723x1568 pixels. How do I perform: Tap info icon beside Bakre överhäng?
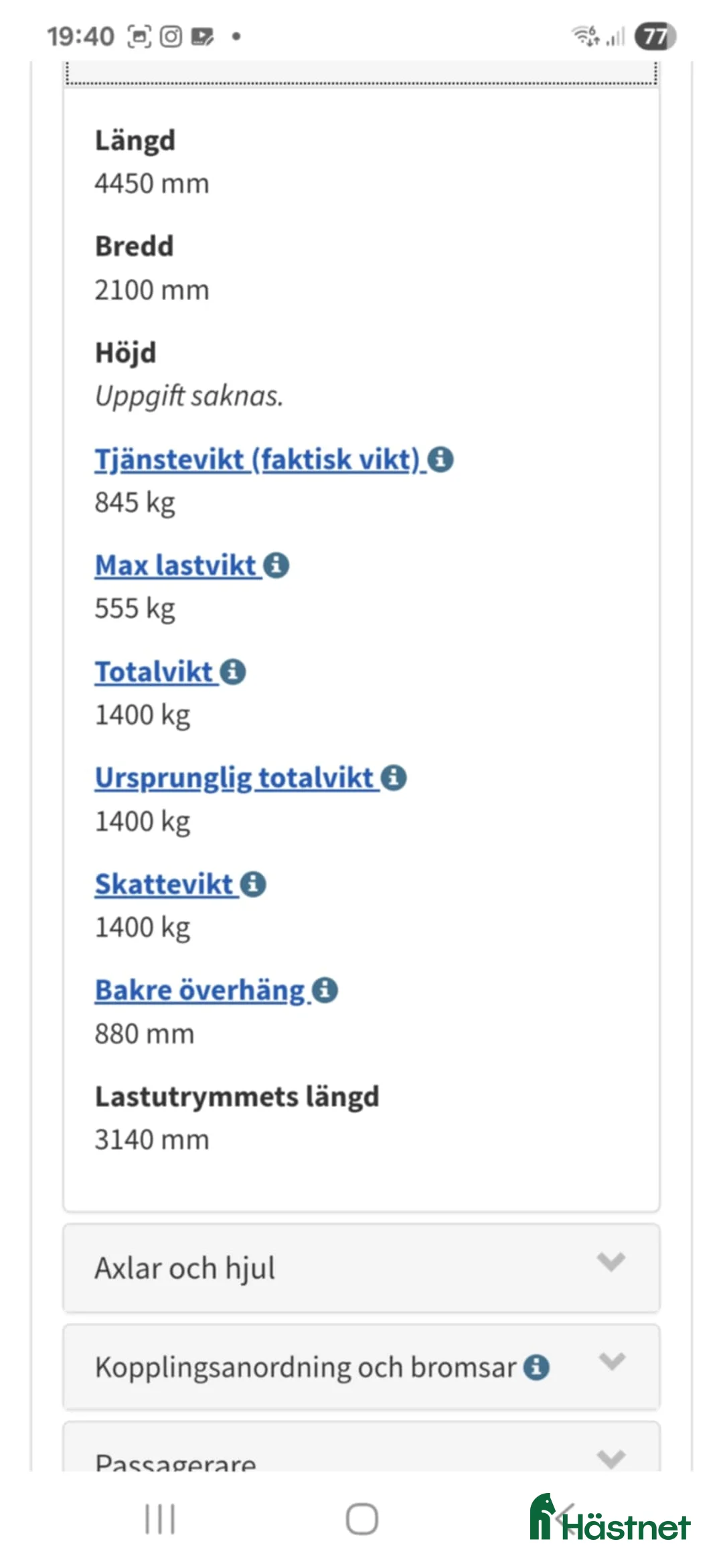(x=325, y=990)
